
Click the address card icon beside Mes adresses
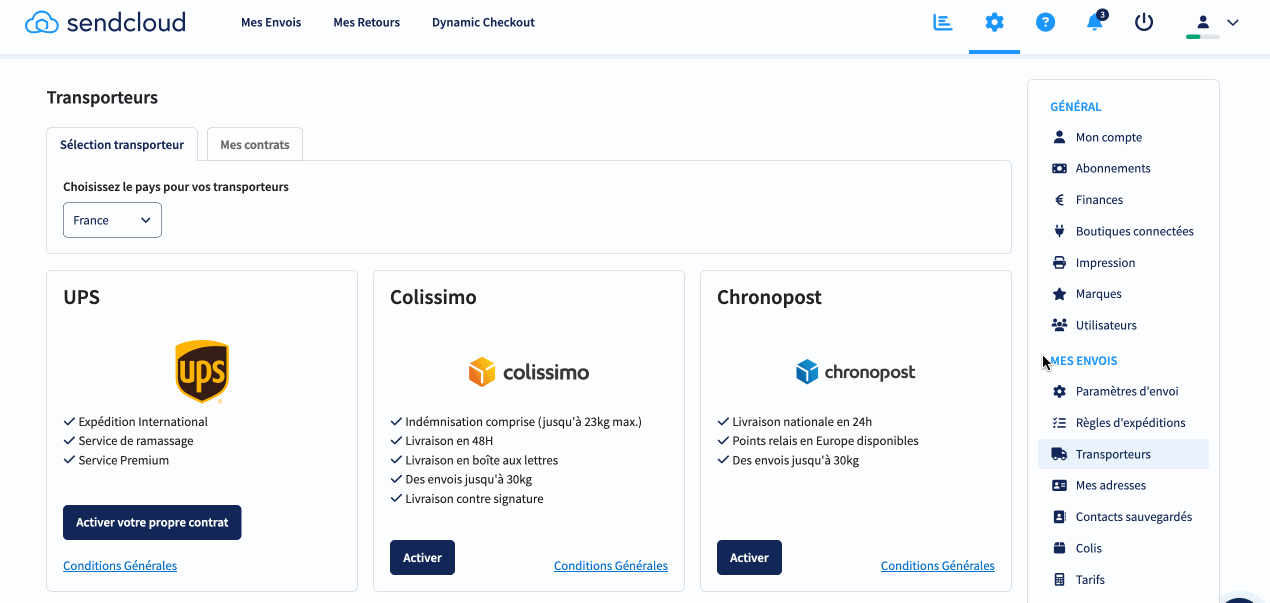pos(1060,485)
